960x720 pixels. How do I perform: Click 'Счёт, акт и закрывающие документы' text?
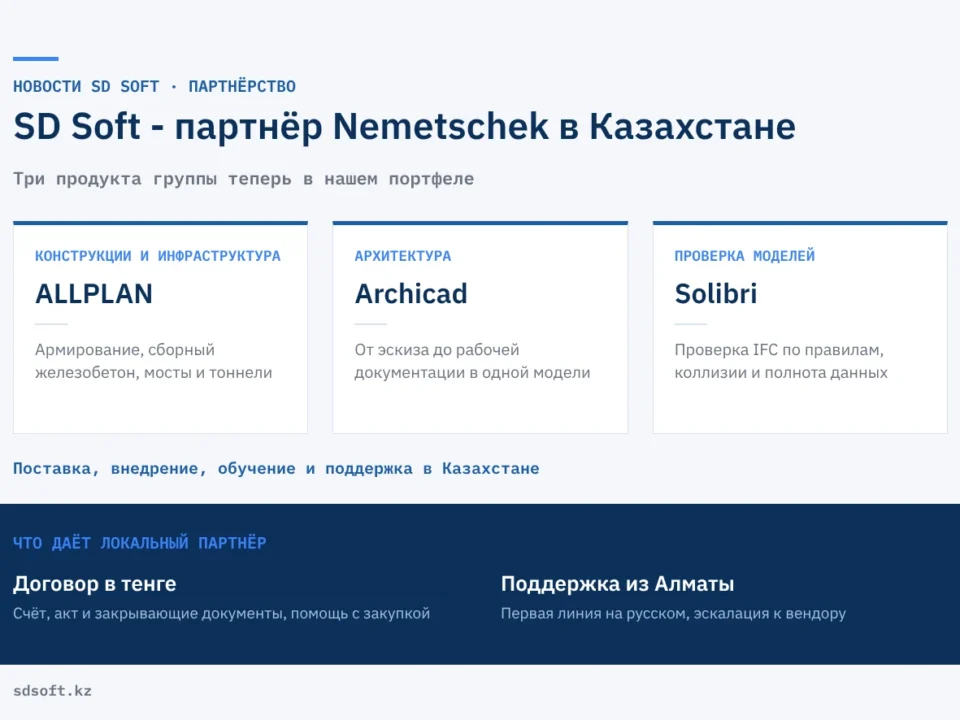tap(222, 613)
